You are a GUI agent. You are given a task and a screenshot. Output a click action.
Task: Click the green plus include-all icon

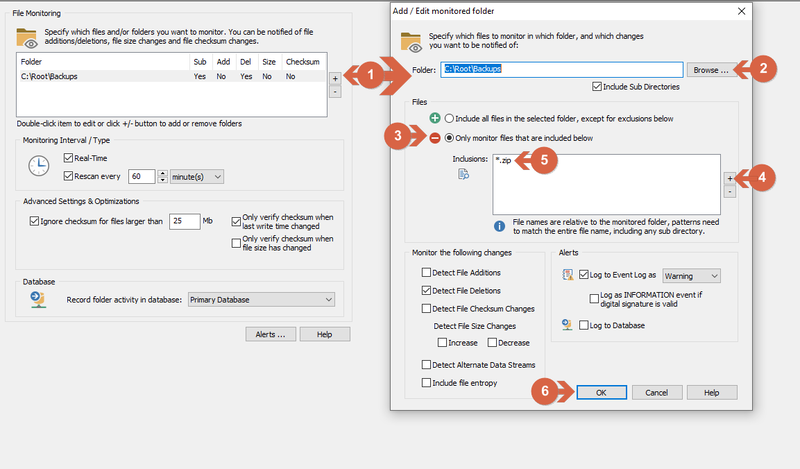[435, 118]
